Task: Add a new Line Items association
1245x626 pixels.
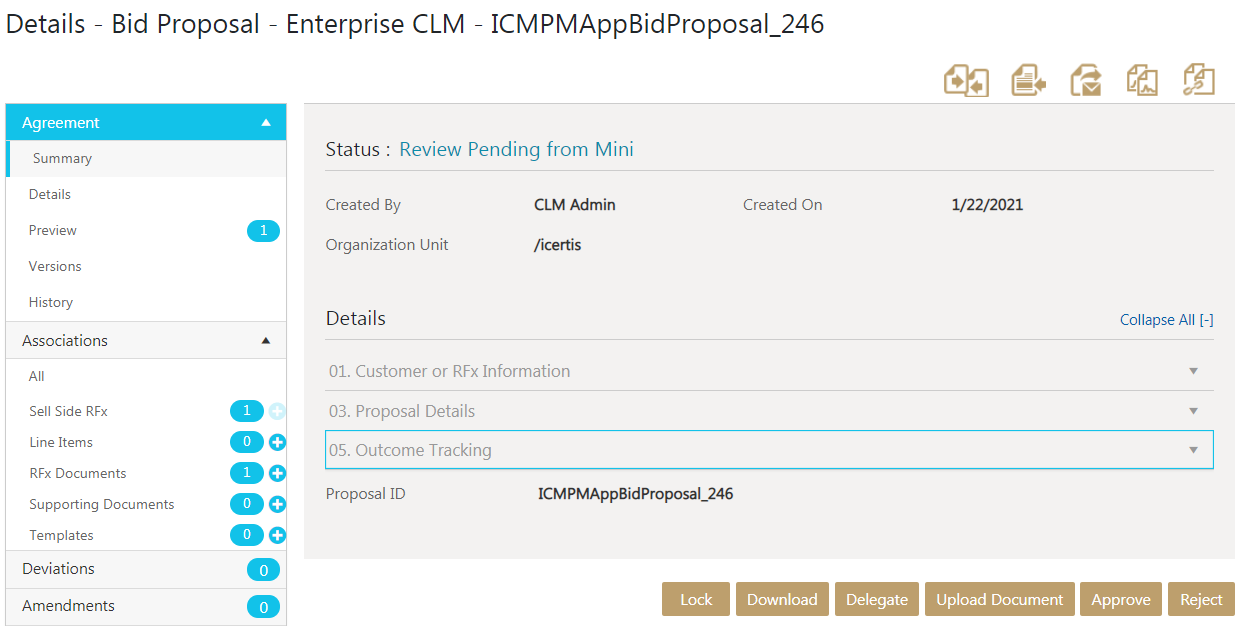Action: (278, 442)
